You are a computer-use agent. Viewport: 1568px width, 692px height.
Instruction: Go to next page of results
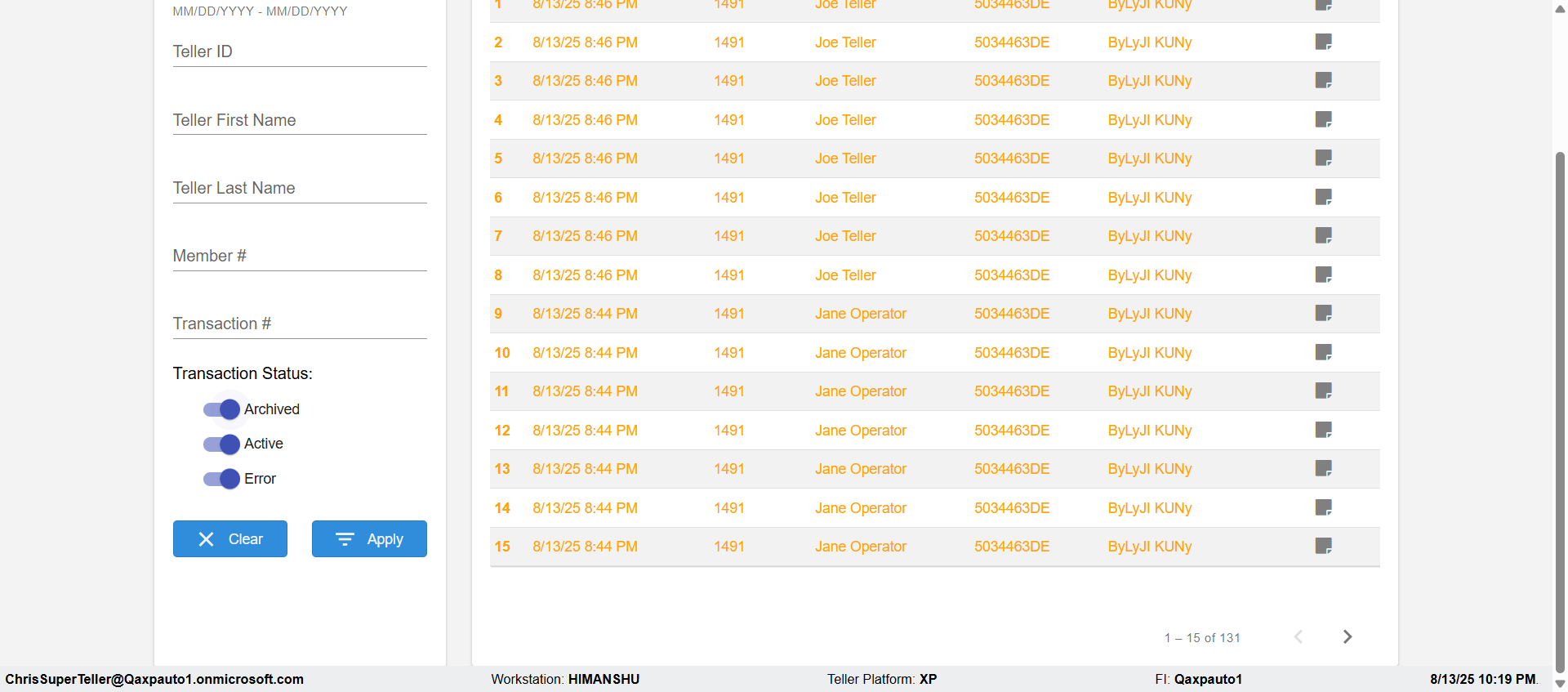point(1347,636)
